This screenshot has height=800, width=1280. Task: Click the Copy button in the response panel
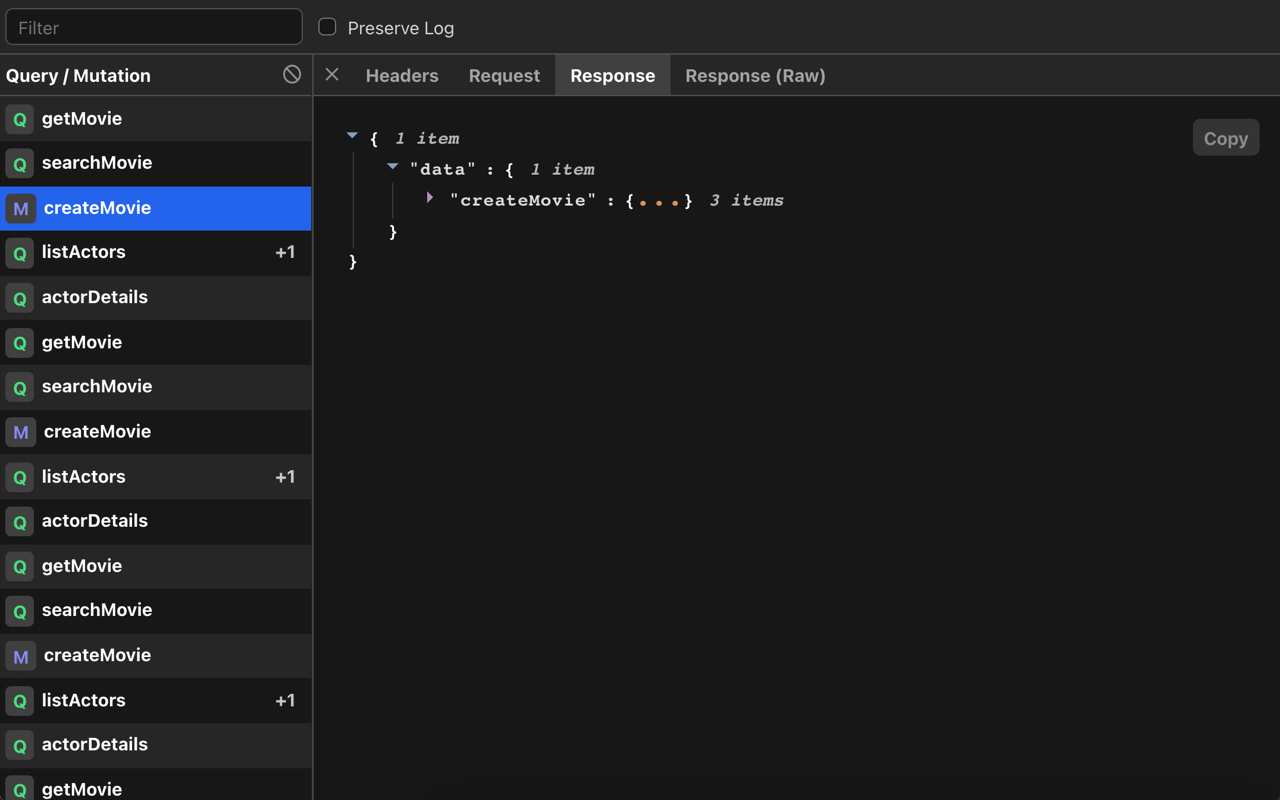(x=1226, y=137)
